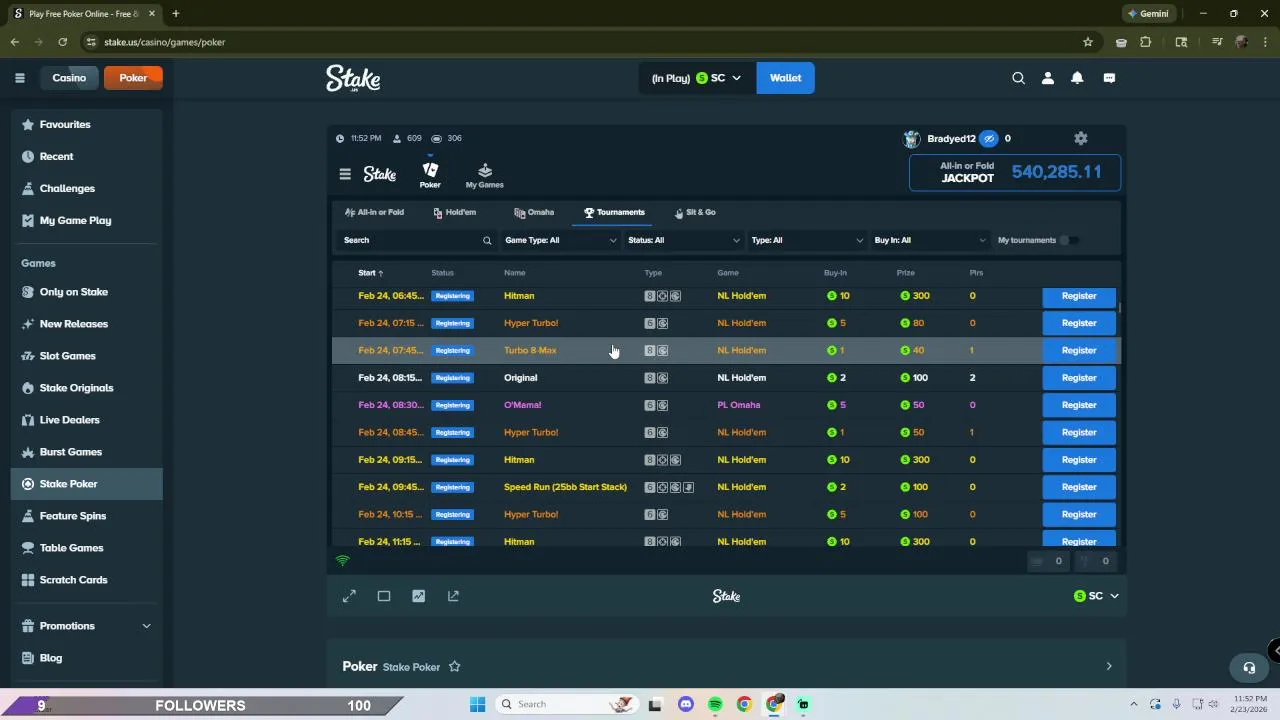Viewport: 1280px width, 720px height.
Task: Open live stats chart icon
Action: (x=419, y=596)
